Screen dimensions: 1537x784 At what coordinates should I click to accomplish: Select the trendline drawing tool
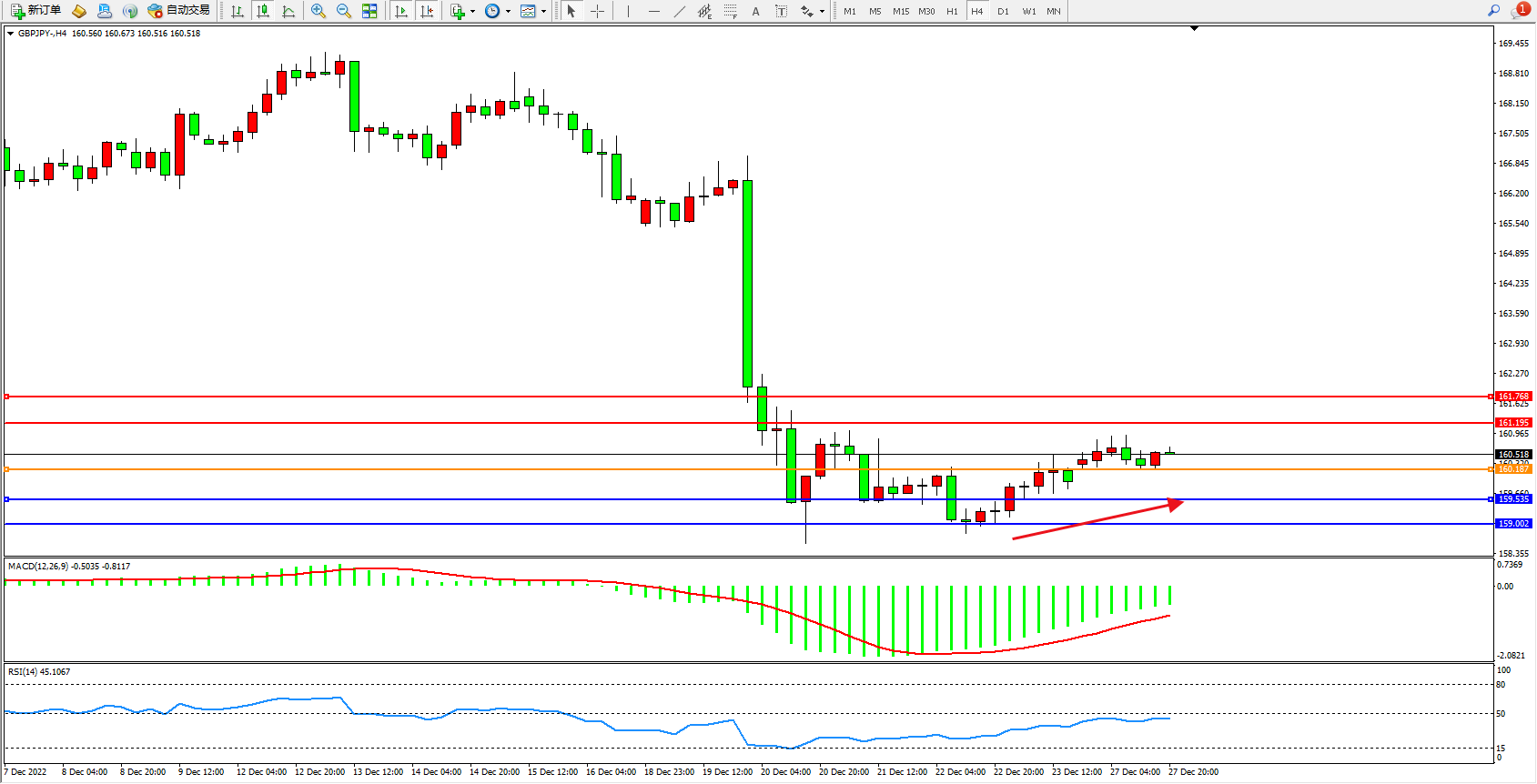680,11
